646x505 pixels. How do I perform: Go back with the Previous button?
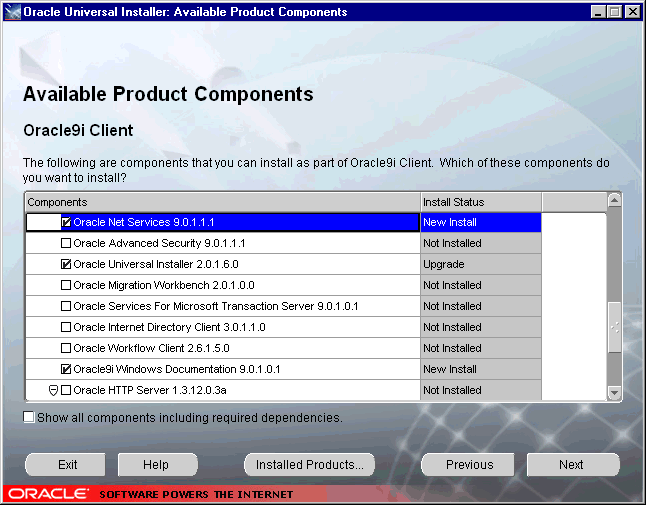[468, 465]
